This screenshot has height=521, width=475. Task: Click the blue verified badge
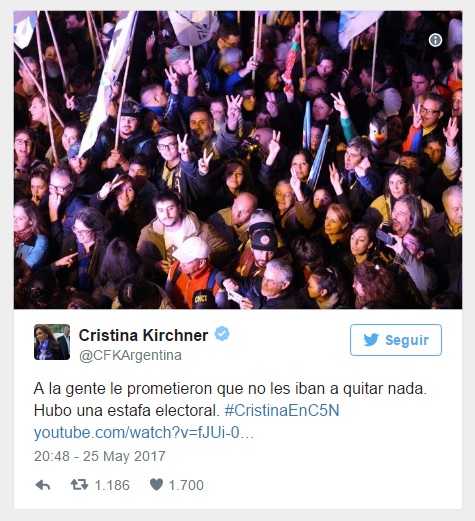click(x=222, y=334)
